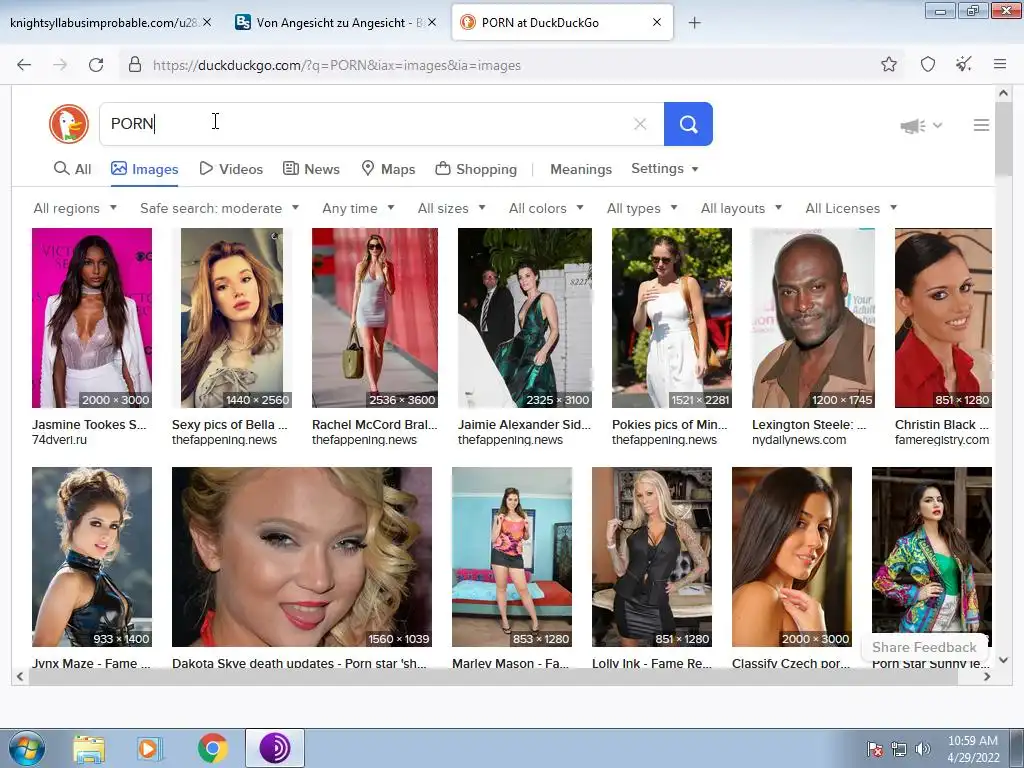
Task: Expand the All regions dropdown
Action: coord(75,208)
